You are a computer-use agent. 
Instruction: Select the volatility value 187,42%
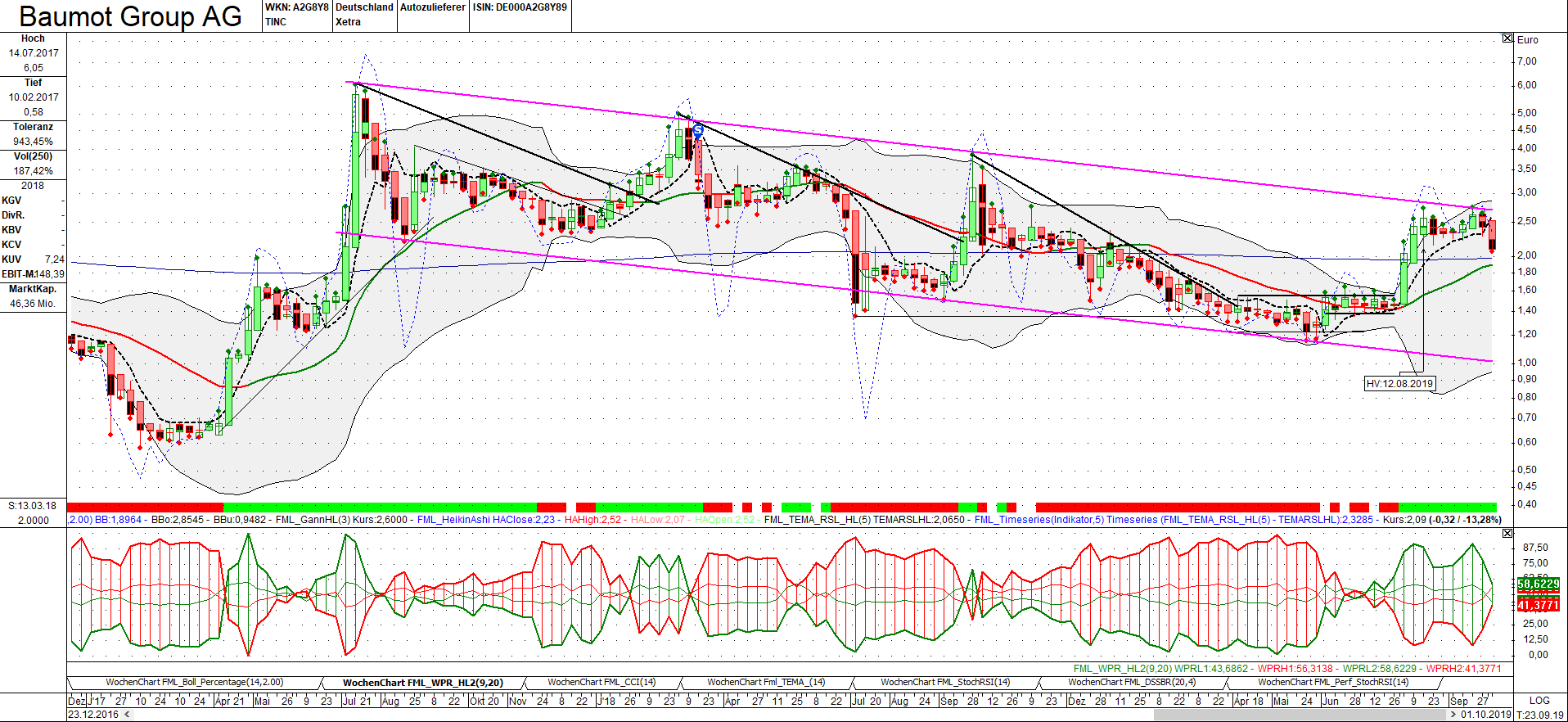33,171
